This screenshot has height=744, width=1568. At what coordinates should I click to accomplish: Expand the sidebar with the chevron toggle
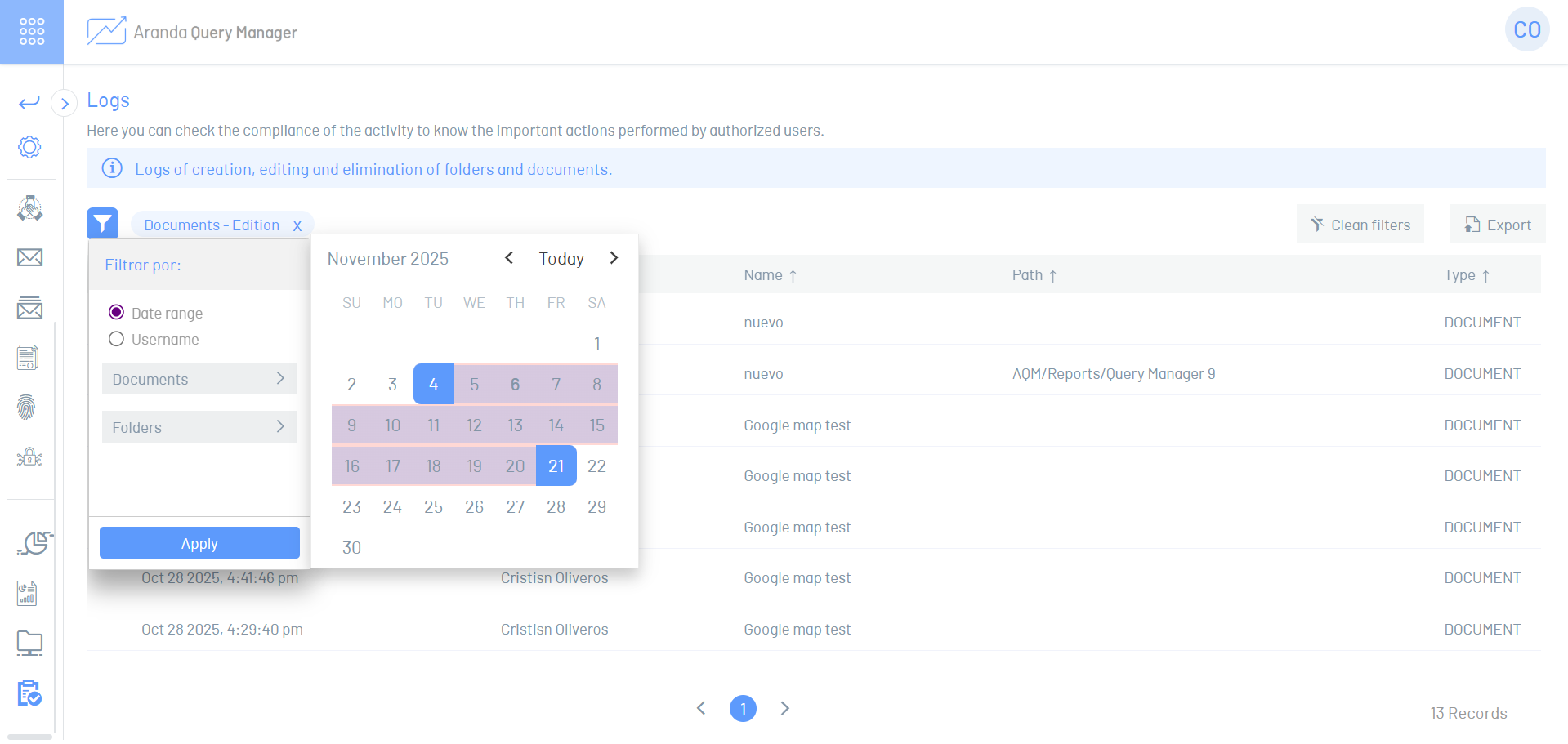[x=65, y=104]
